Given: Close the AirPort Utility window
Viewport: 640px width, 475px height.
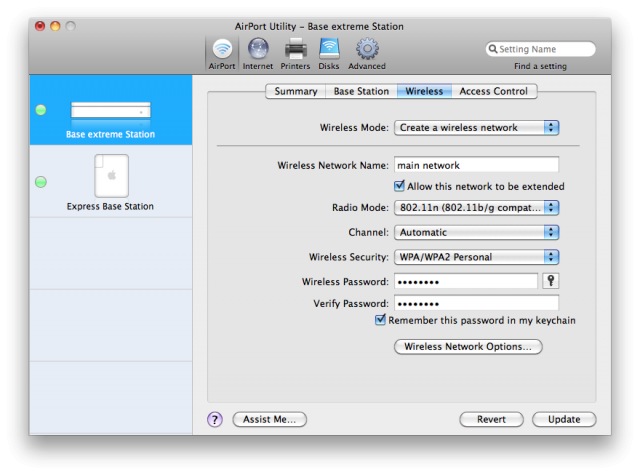Looking at the screenshot, I should click(40, 26).
